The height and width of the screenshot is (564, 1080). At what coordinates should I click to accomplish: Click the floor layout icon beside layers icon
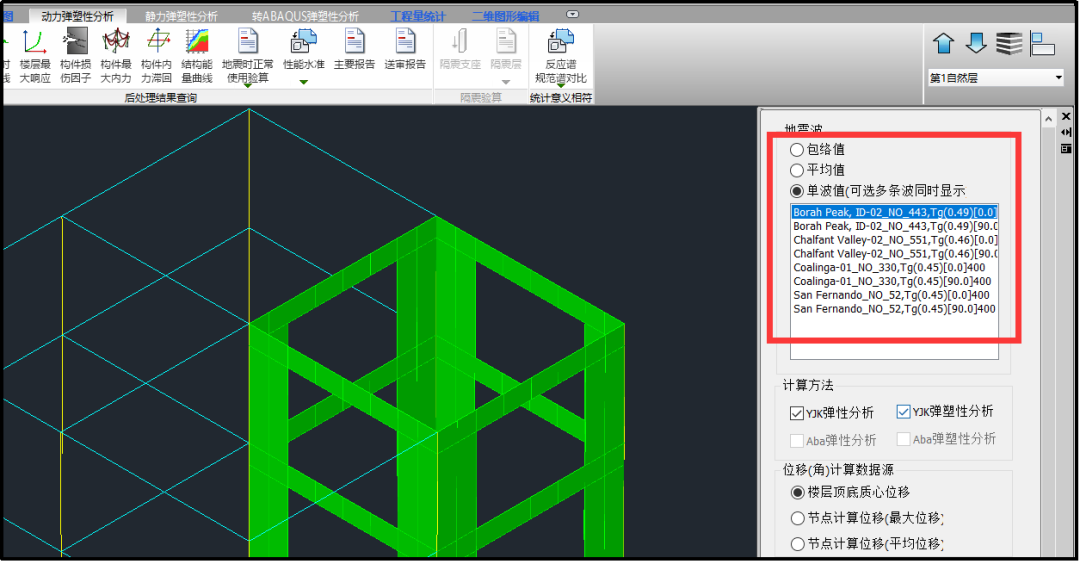[1043, 43]
